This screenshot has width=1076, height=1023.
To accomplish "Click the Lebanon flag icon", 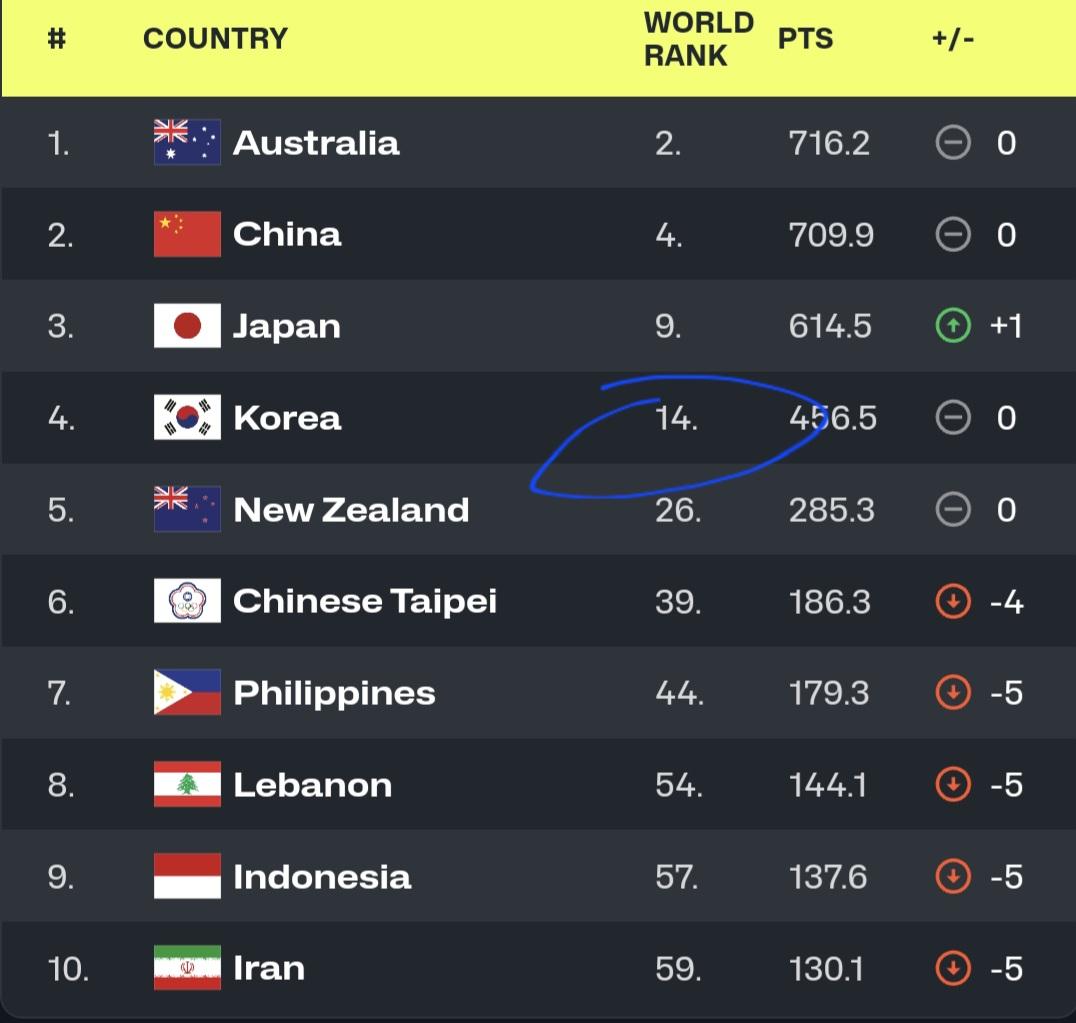I will click(x=187, y=785).
